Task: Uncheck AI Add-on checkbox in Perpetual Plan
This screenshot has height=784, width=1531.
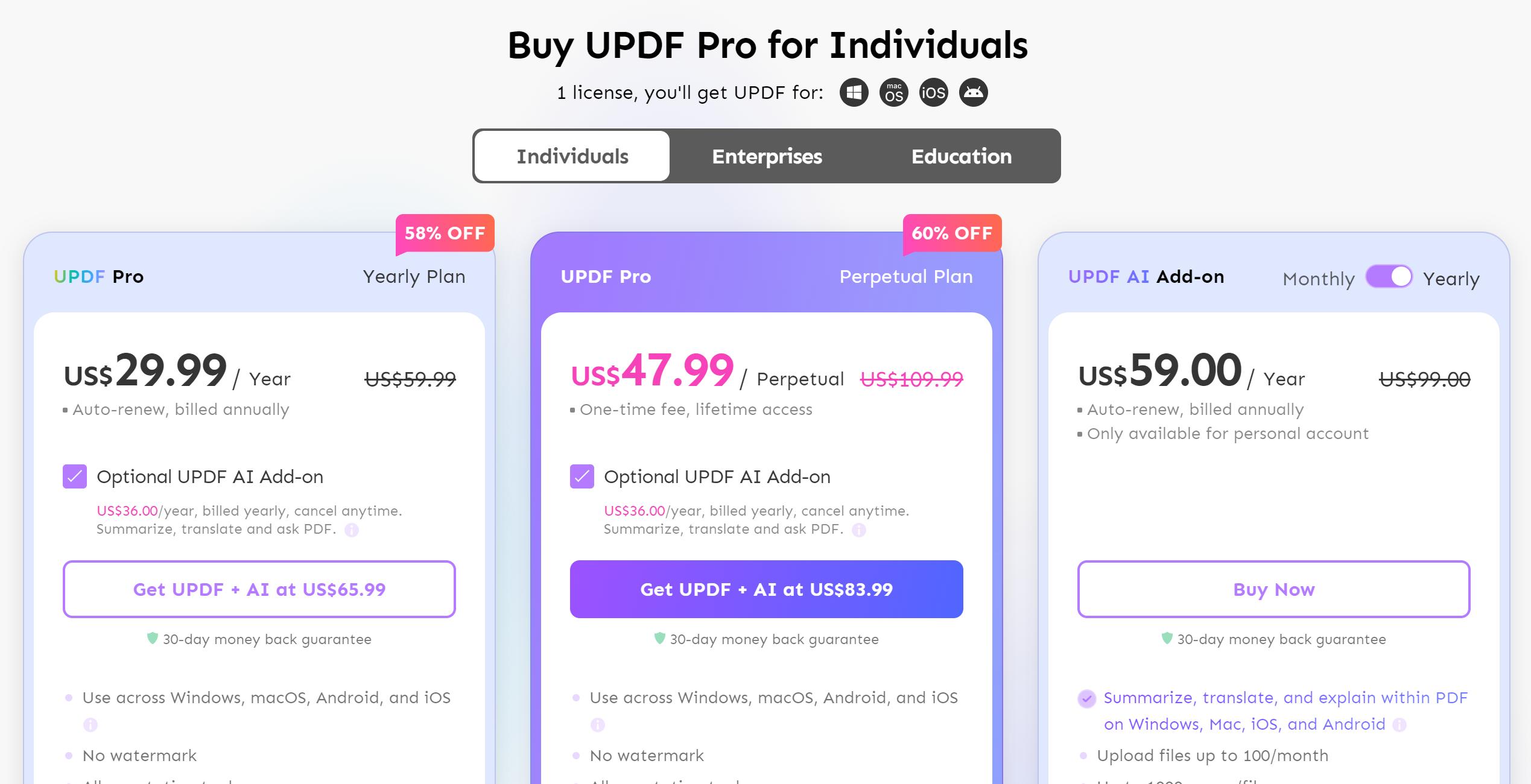Action: coord(582,477)
